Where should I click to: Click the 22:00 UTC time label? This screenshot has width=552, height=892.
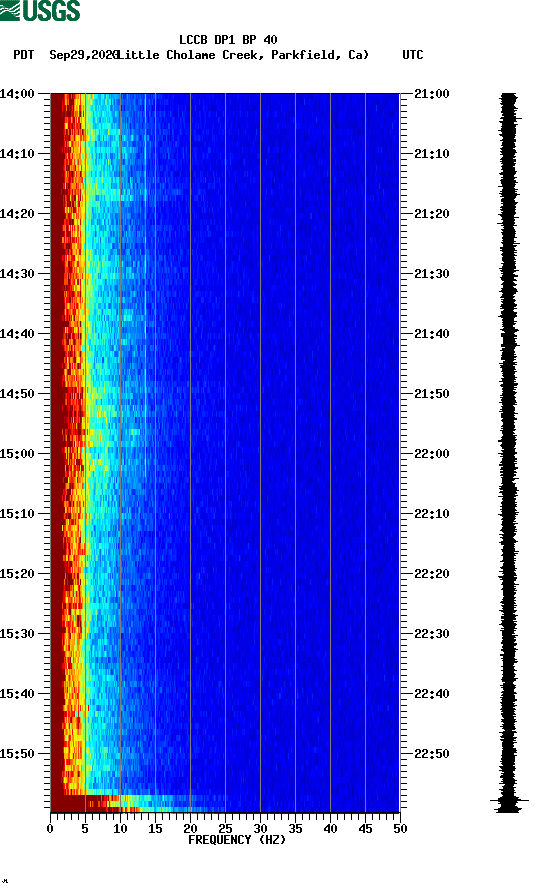click(432, 454)
